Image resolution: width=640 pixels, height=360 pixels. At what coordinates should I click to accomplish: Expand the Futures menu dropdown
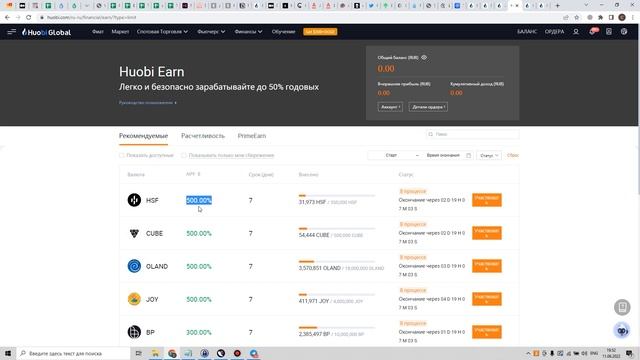211,31
